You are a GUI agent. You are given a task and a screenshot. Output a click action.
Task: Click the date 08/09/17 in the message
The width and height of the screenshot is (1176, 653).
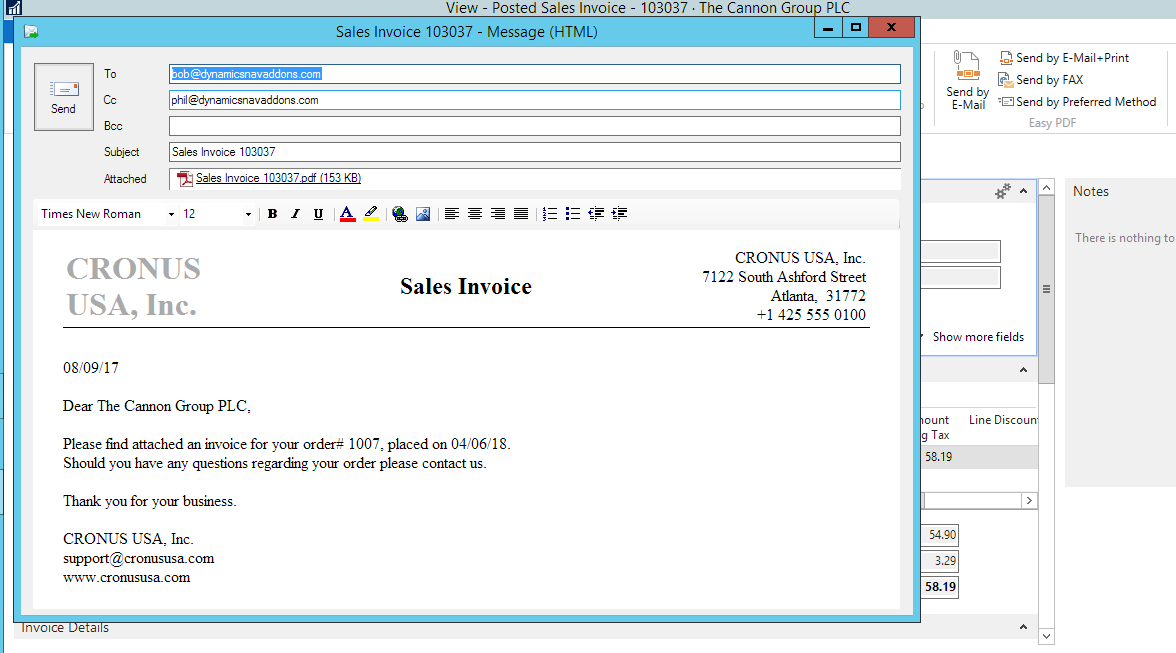pos(91,368)
